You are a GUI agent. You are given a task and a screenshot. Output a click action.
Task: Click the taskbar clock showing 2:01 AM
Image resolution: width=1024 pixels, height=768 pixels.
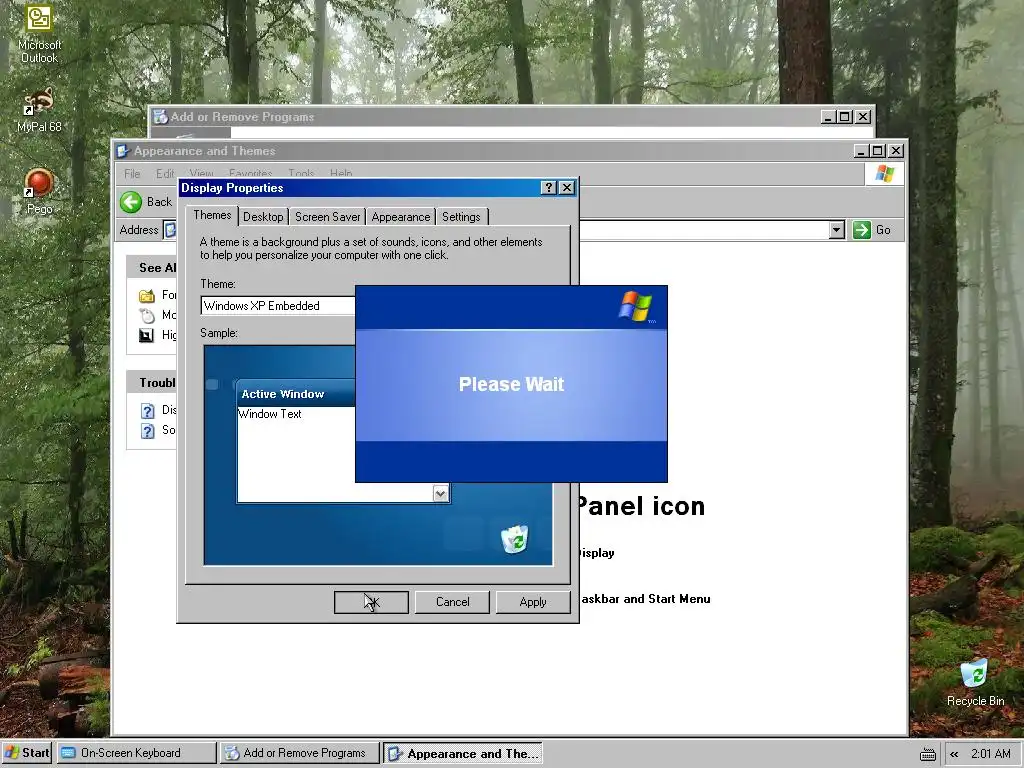[991, 754]
